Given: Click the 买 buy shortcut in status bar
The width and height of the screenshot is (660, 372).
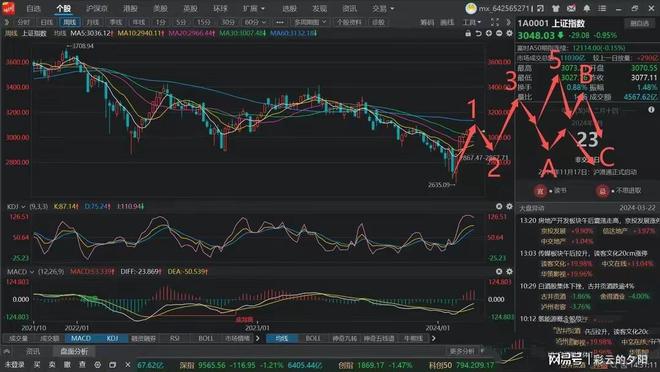Looking at the screenshot, I should click(x=37, y=364).
